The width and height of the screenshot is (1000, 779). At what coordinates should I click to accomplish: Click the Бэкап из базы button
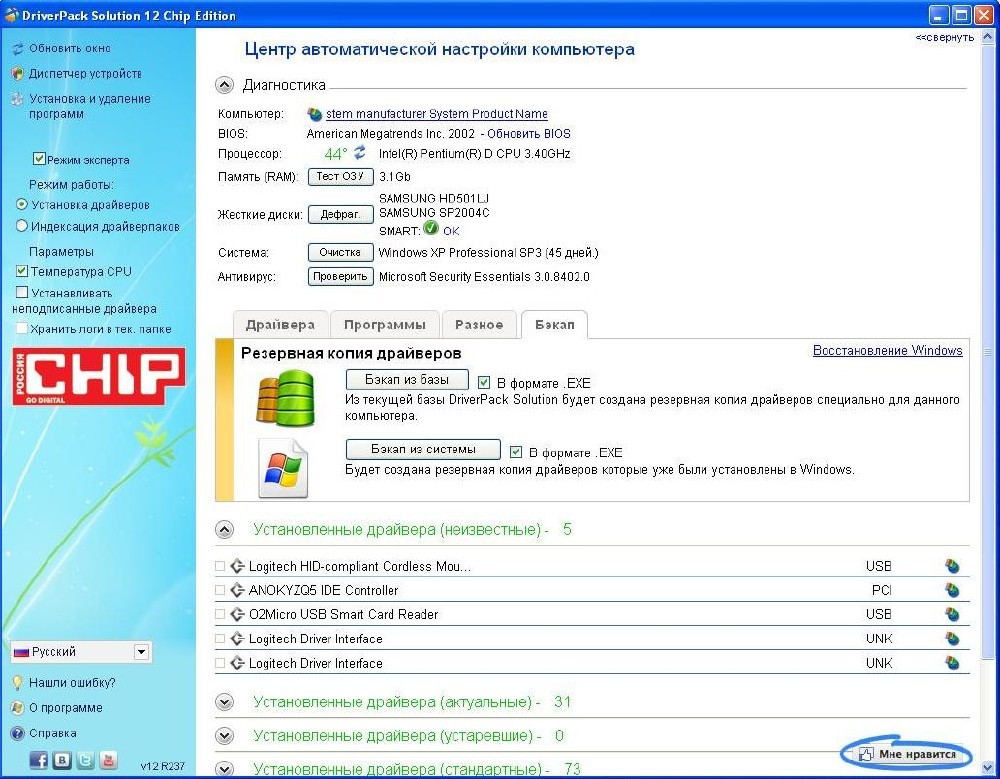(x=407, y=380)
